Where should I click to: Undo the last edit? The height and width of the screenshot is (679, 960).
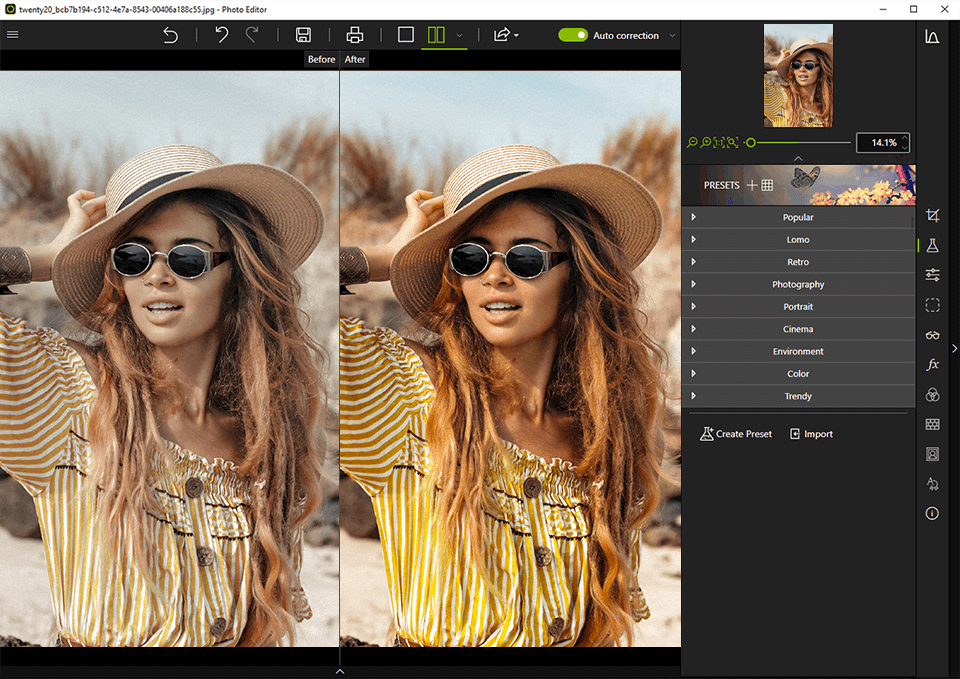click(x=221, y=35)
